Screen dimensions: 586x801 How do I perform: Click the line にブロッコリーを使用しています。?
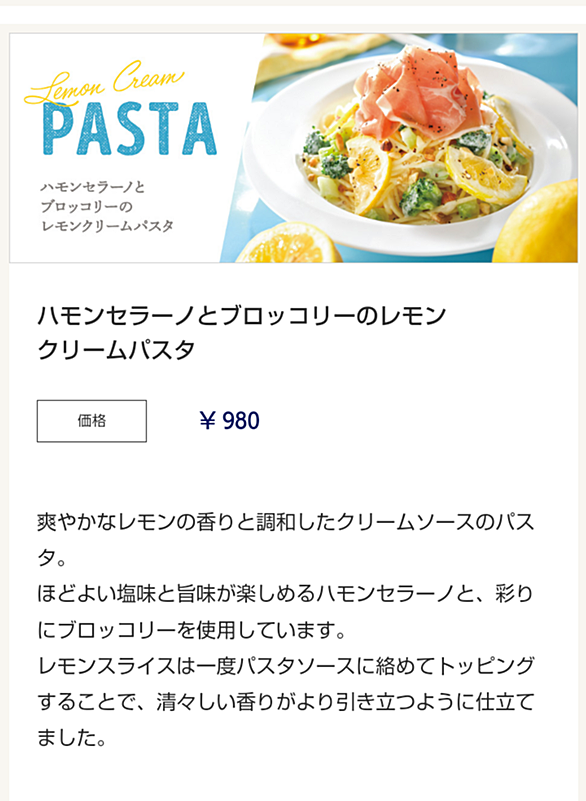pos(192,630)
